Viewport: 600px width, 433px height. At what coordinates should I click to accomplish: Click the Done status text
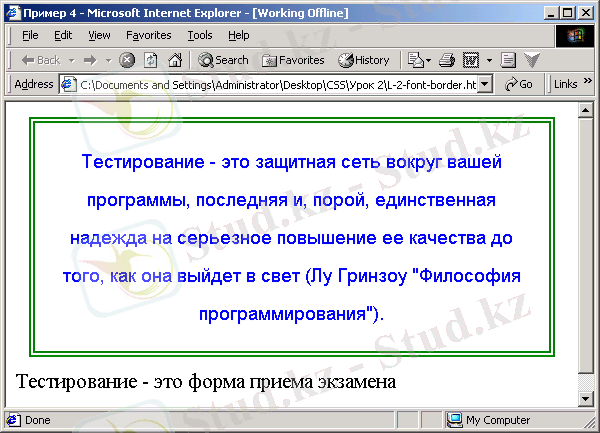[x=38, y=420]
